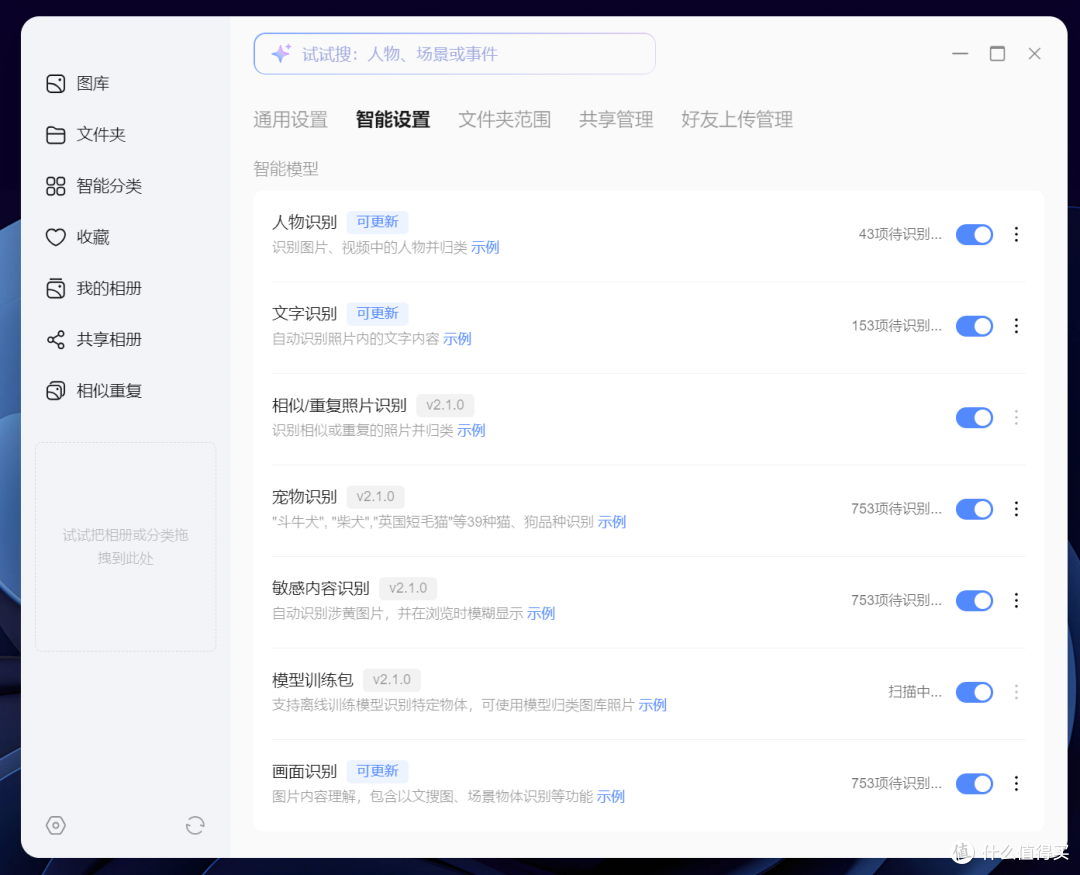Click the AI sparkle icon in search box

click(x=281, y=54)
